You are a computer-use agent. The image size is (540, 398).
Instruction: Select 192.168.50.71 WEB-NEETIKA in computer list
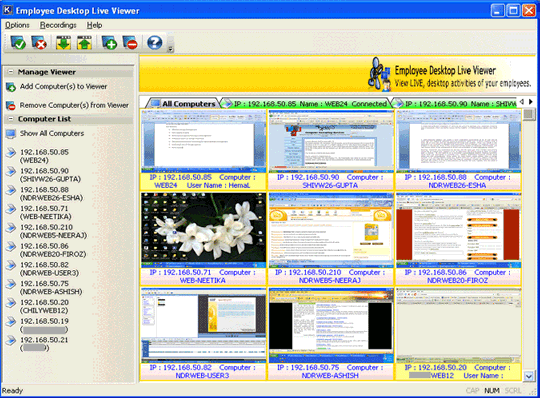(x=45, y=212)
